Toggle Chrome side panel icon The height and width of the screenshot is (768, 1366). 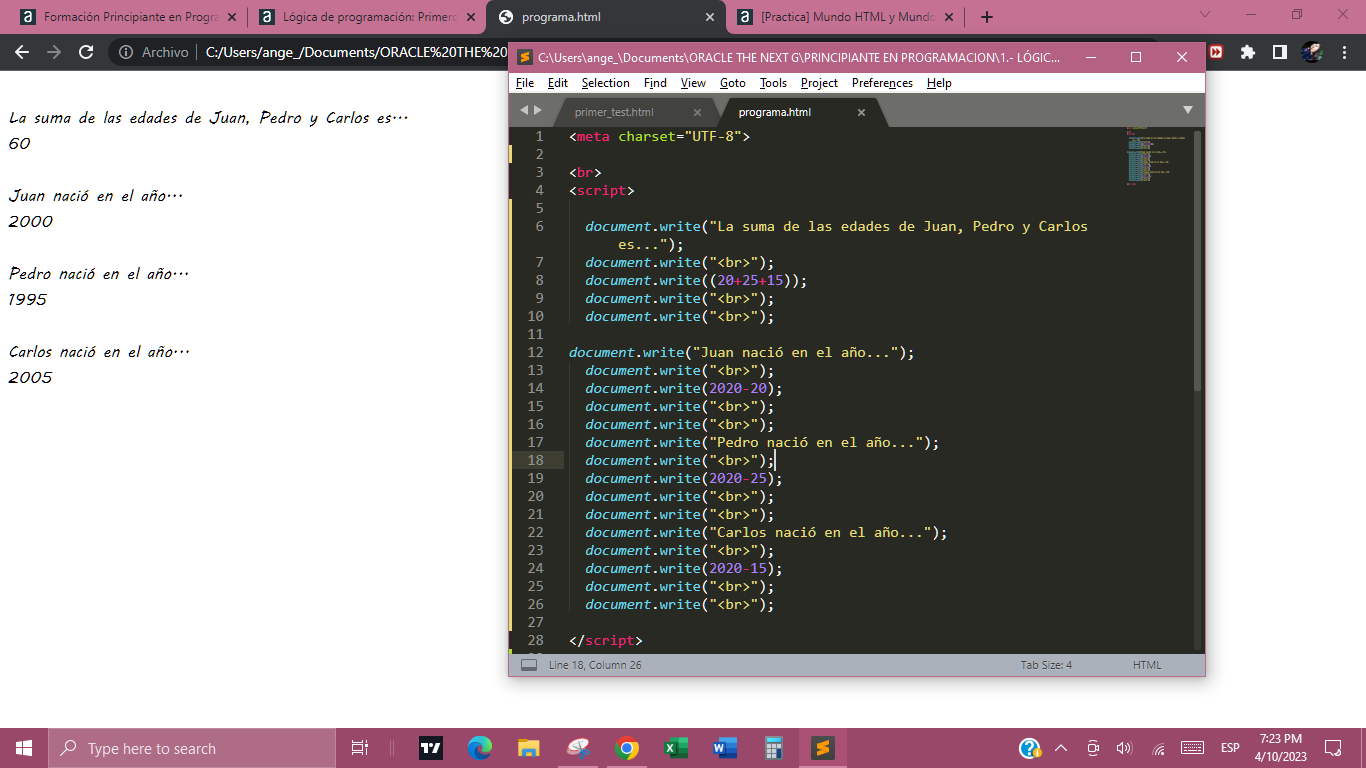pyautogui.click(x=1279, y=52)
